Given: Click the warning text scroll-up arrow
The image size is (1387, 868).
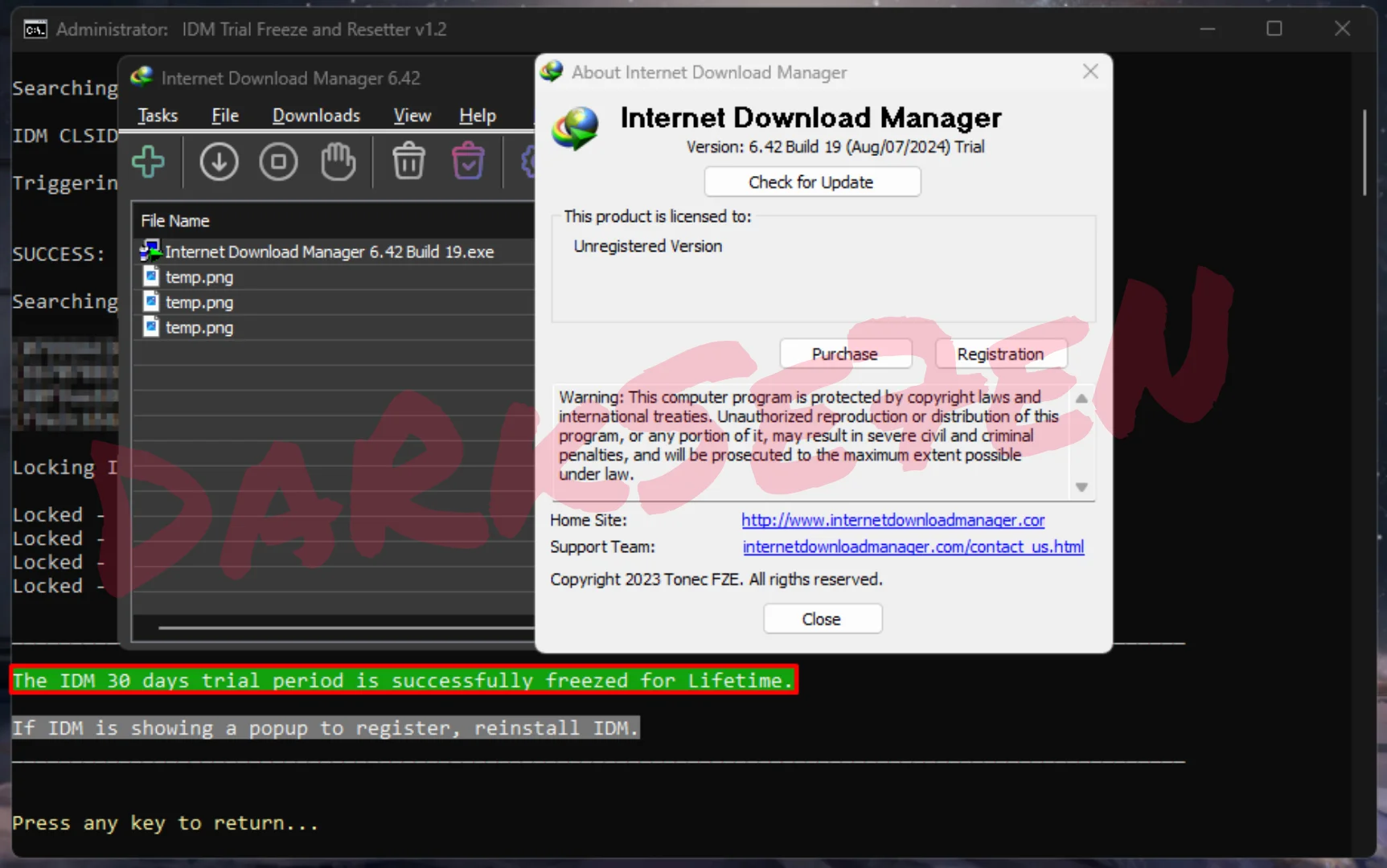Looking at the screenshot, I should [1081, 398].
